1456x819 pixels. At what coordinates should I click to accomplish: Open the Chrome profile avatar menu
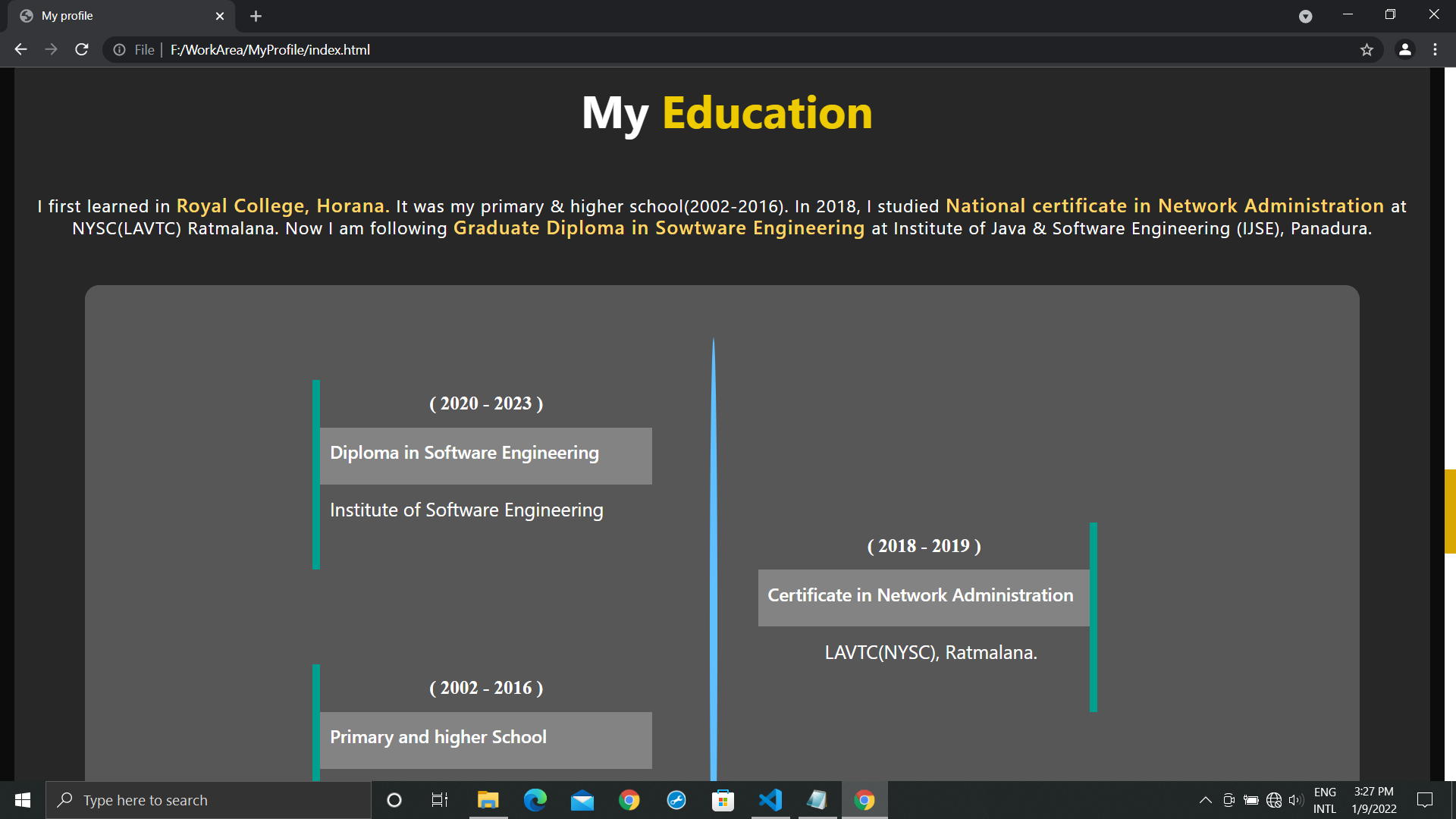[1404, 49]
